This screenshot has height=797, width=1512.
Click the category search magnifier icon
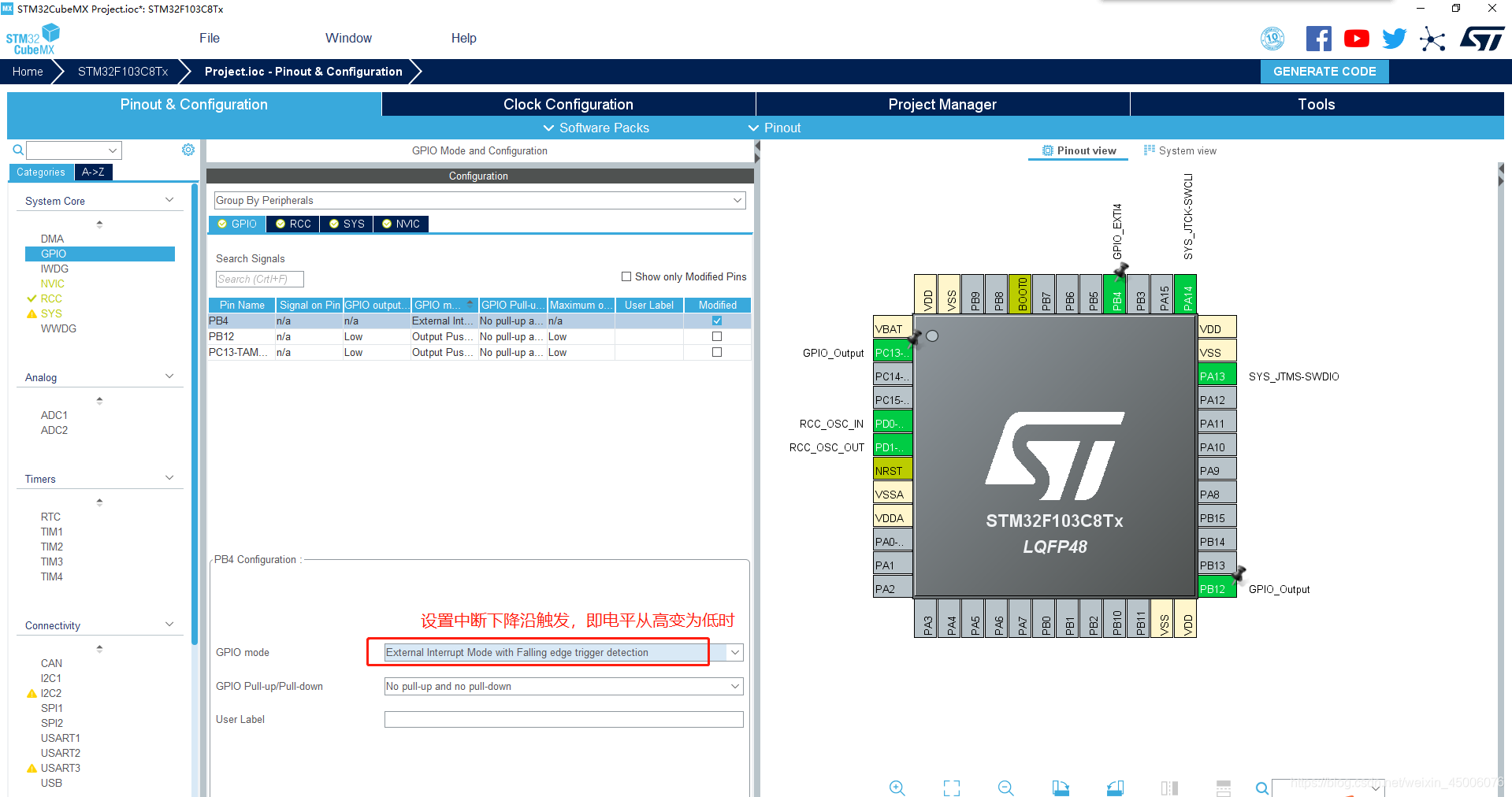point(17,150)
